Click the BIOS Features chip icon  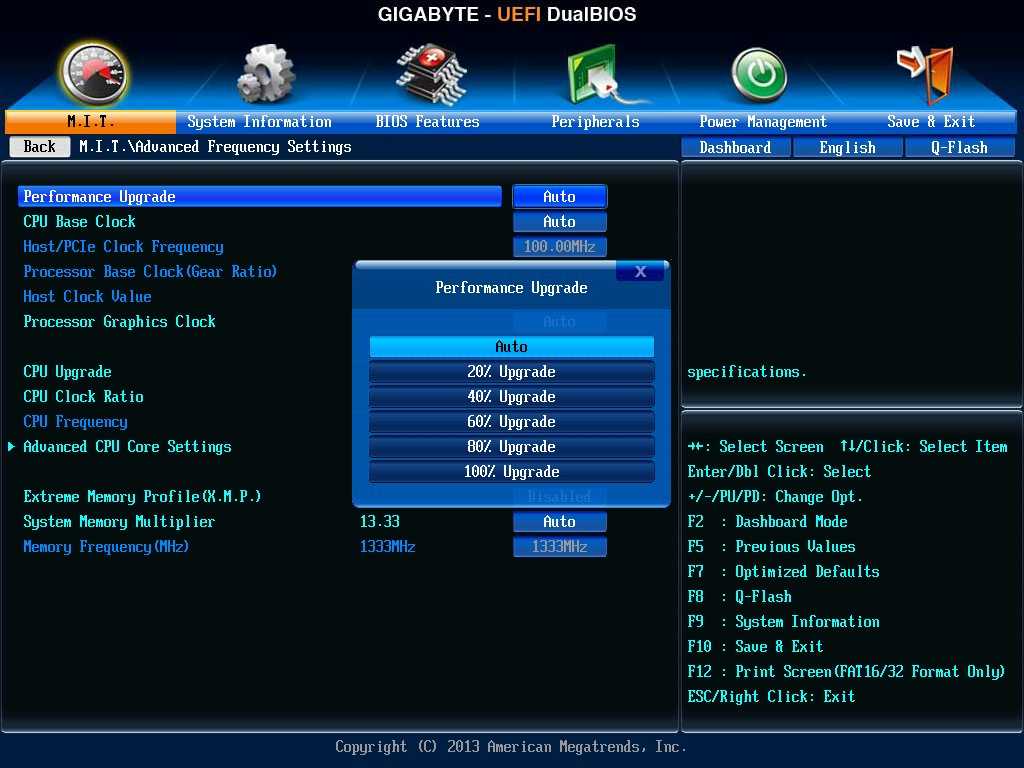[x=430, y=72]
